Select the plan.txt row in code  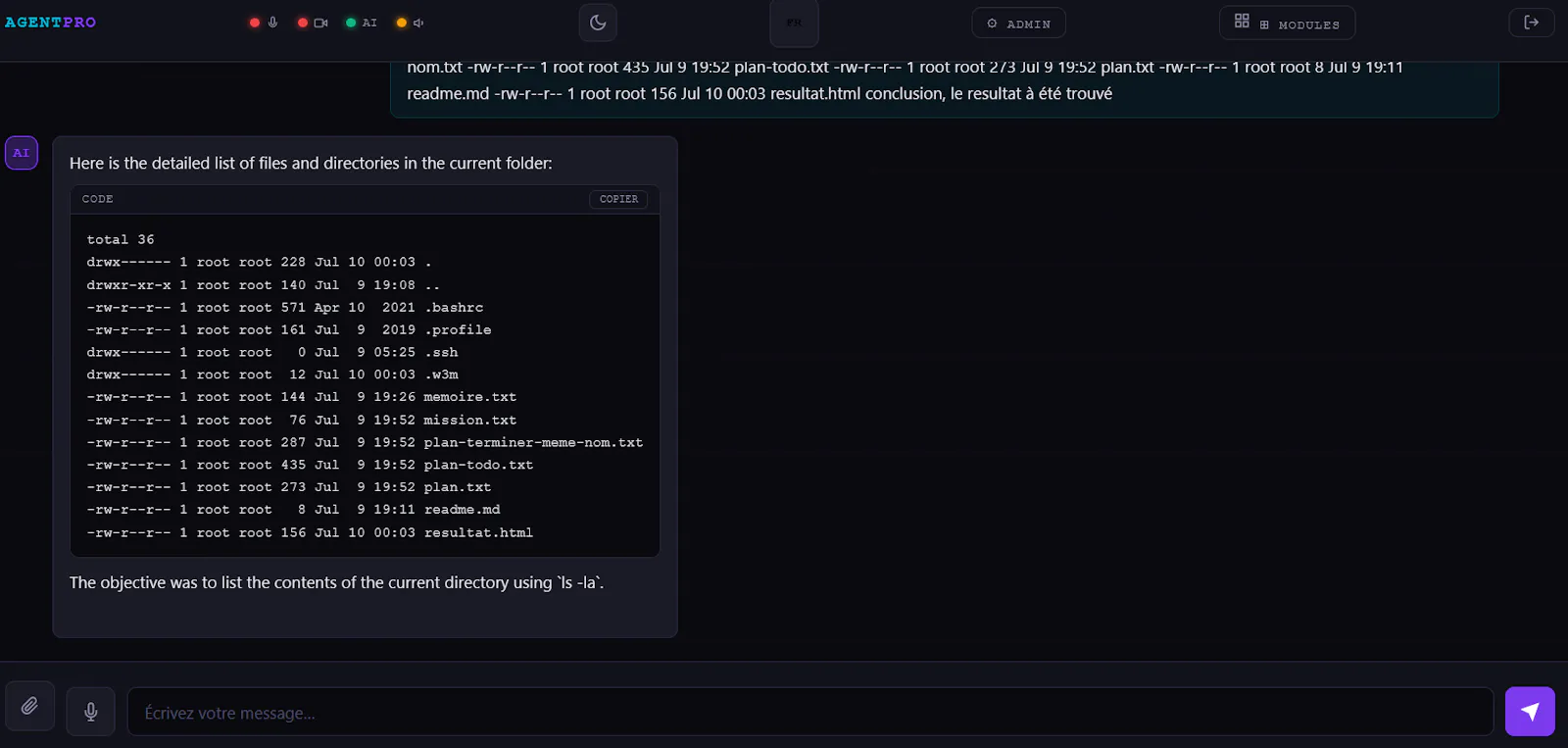[289, 487]
